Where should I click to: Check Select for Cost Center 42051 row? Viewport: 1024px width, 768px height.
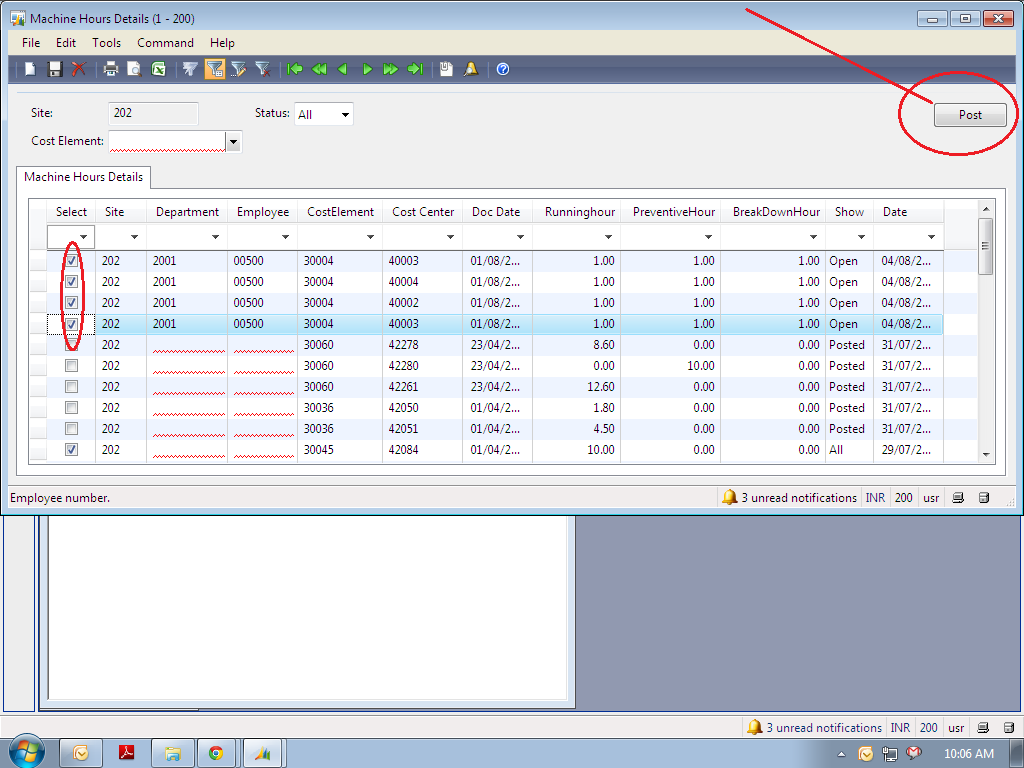(x=72, y=428)
